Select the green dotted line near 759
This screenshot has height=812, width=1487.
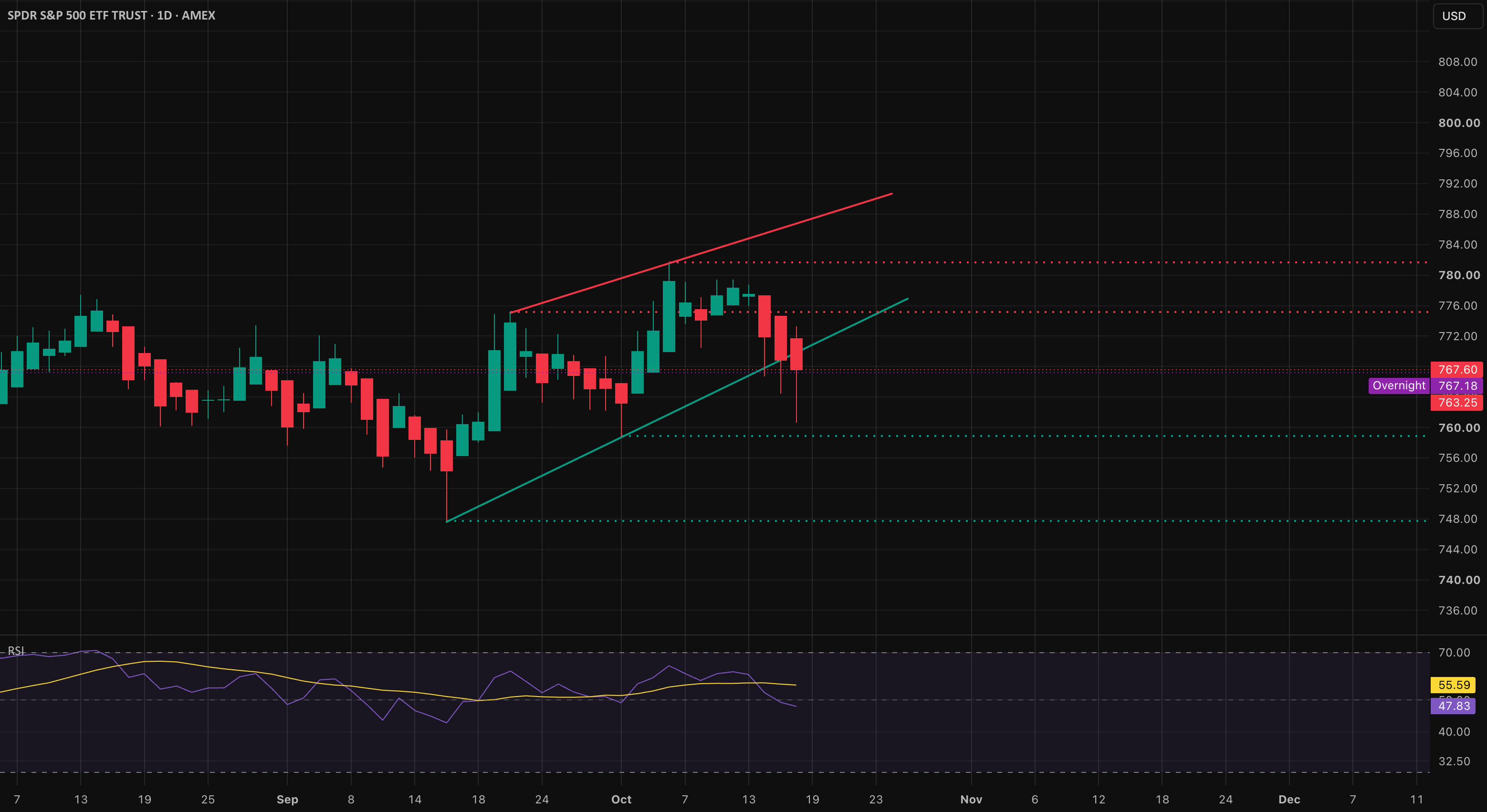1025,436
